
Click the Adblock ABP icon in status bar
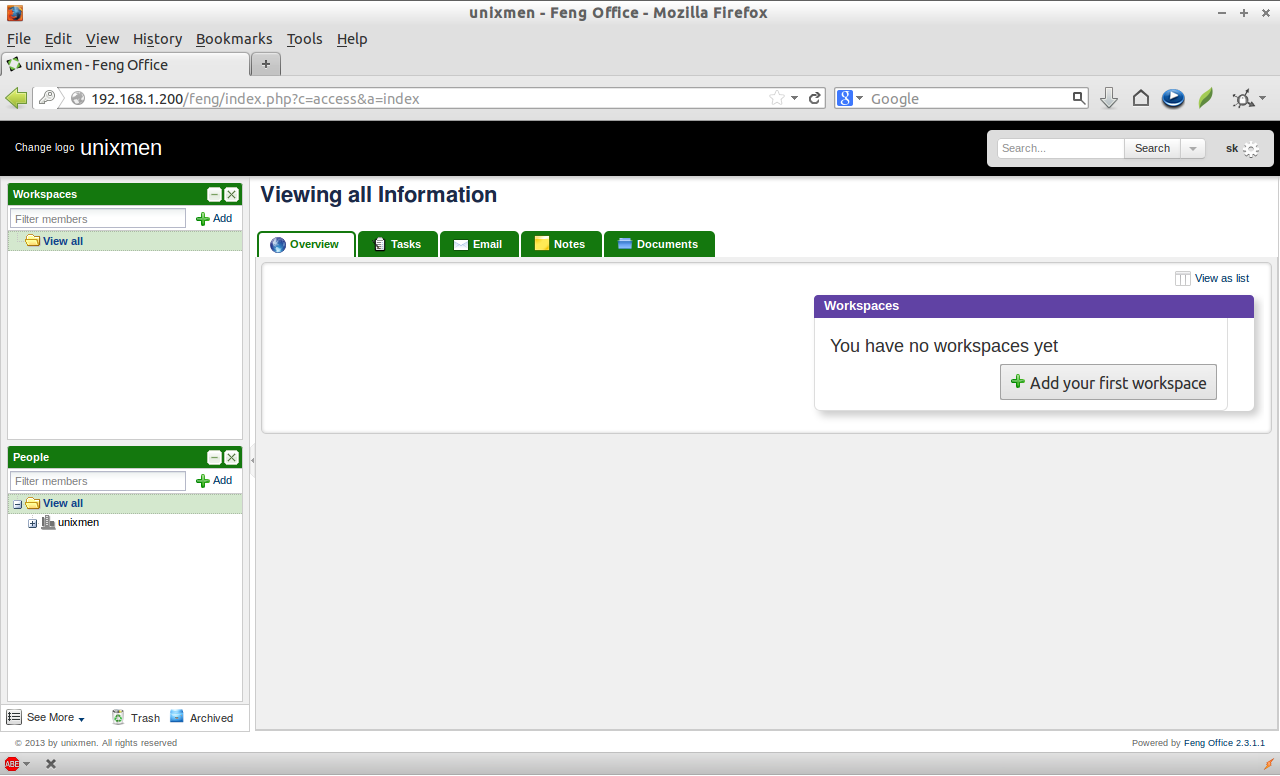coord(12,763)
